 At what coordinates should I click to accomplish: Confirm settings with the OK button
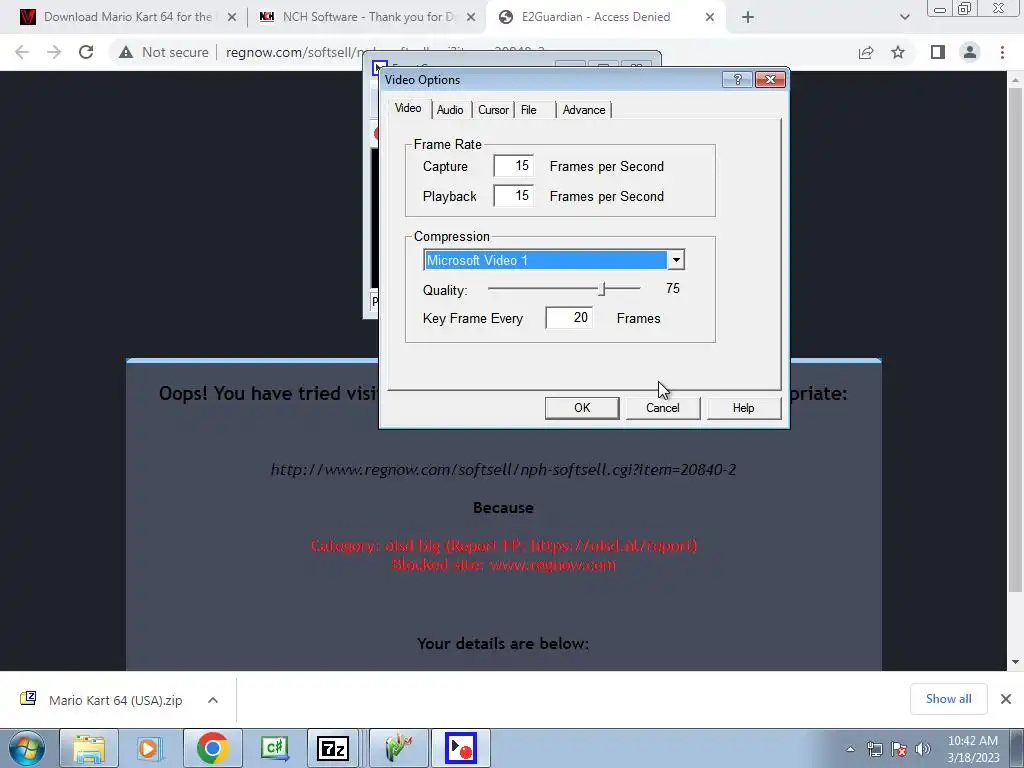[x=582, y=408]
